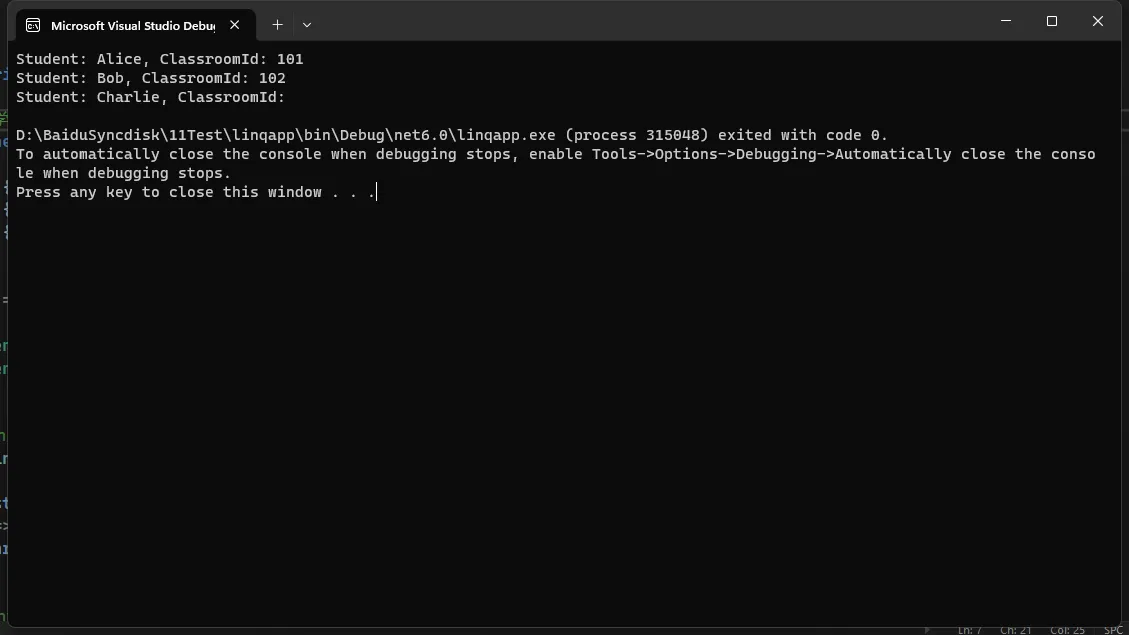Click the Col: 25 status bar indicator
Image resolution: width=1129 pixels, height=635 pixels.
1067,630
